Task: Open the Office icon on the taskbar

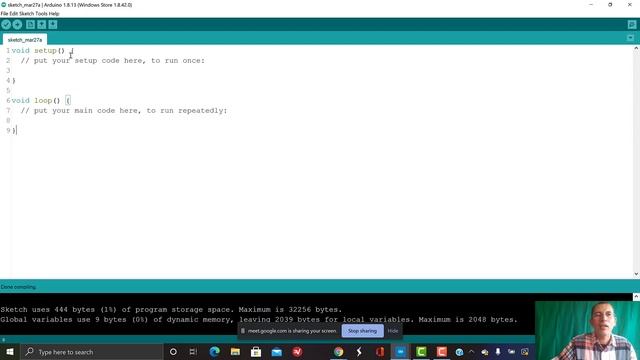Action: [x=380, y=352]
